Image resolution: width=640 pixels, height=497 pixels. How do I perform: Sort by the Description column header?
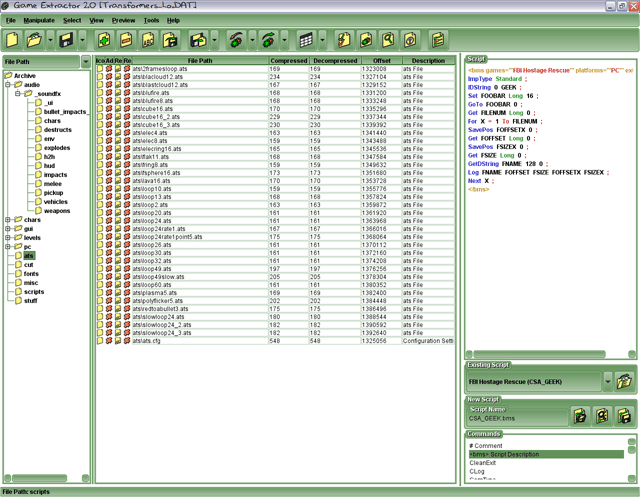428,60
